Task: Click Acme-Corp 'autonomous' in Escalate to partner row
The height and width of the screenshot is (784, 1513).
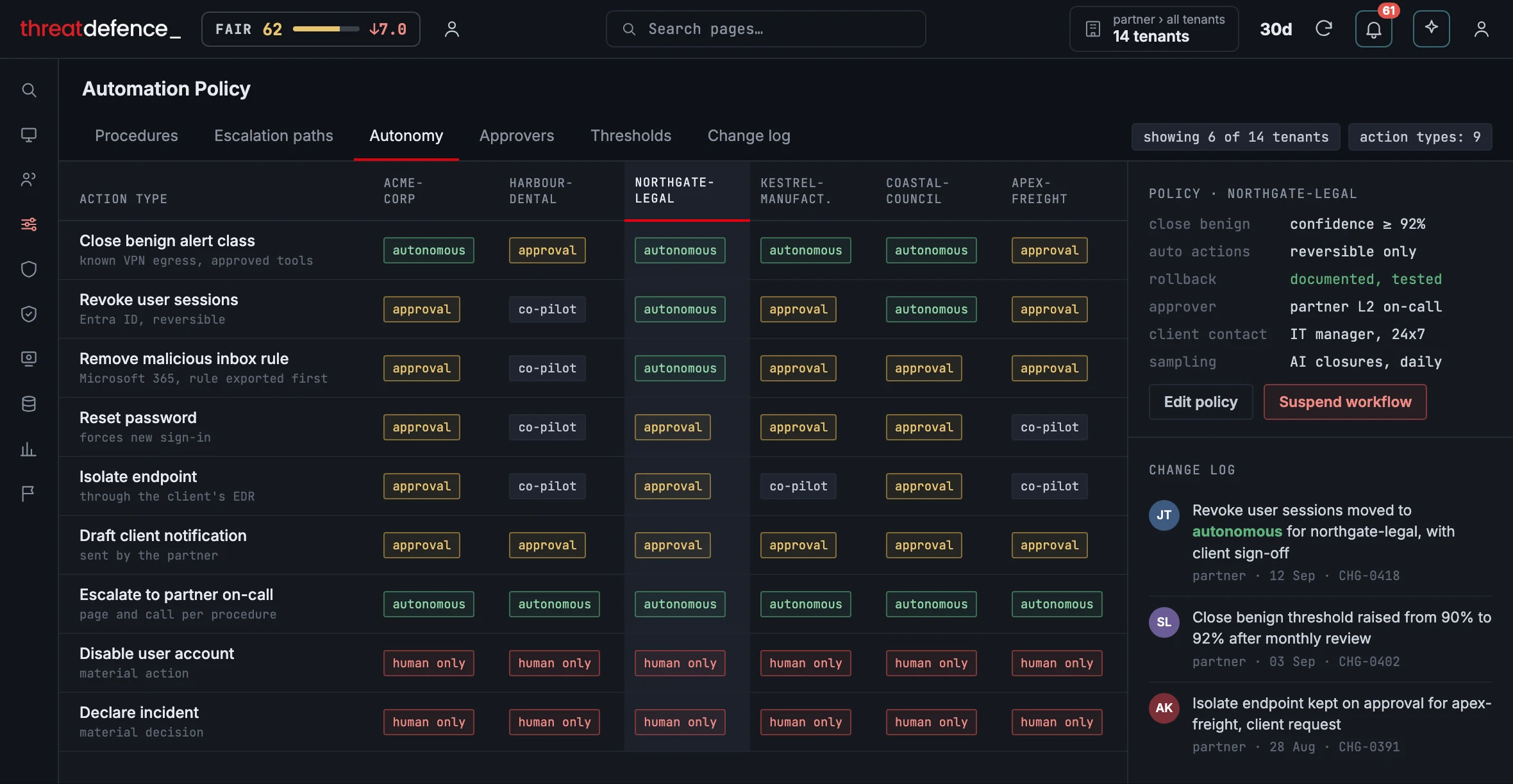Action: pyautogui.click(x=429, y=604)
